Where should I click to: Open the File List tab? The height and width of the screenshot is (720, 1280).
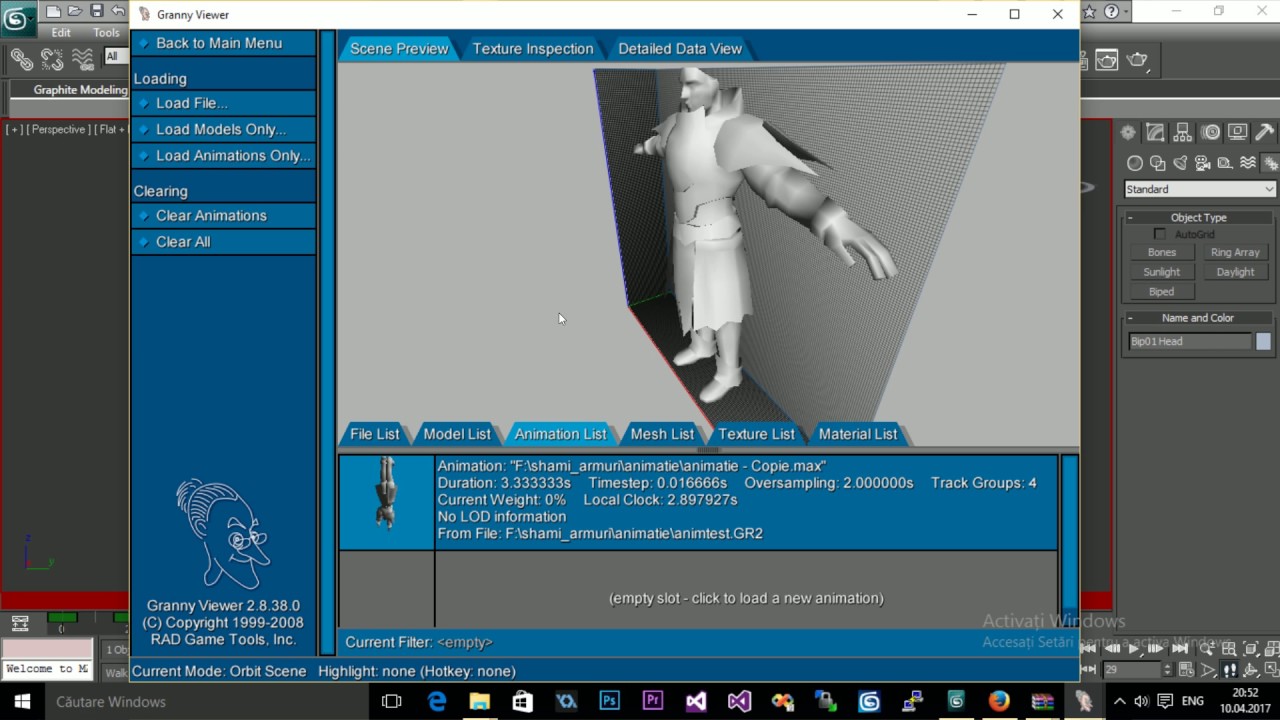click(x=375, y=434)
